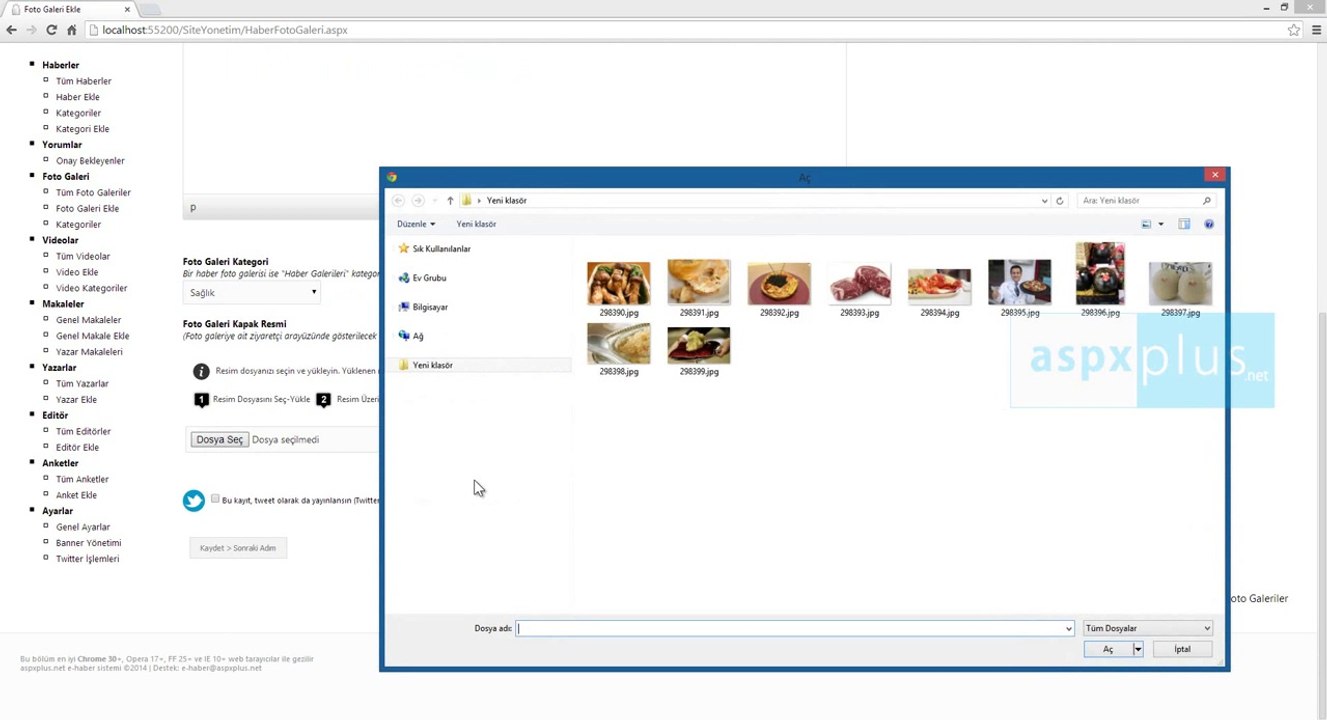Open the Anket Ekle link
The image size is (1327, 720).
pyautogui.click(x=77, y=495)
